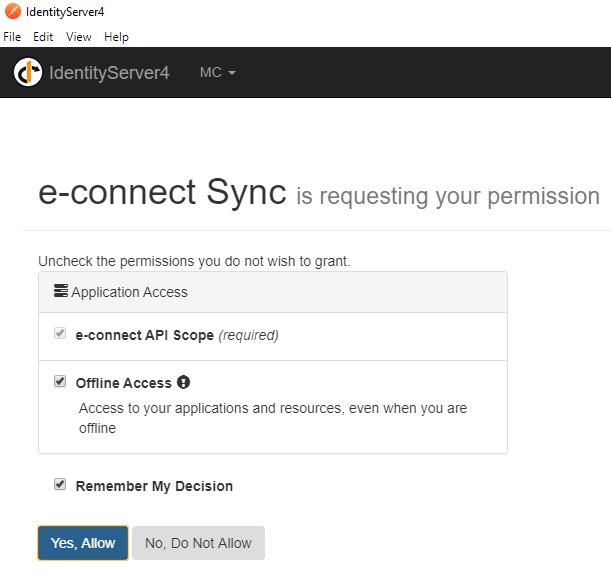Click the e-connect API Scope label

click(145, 335)
